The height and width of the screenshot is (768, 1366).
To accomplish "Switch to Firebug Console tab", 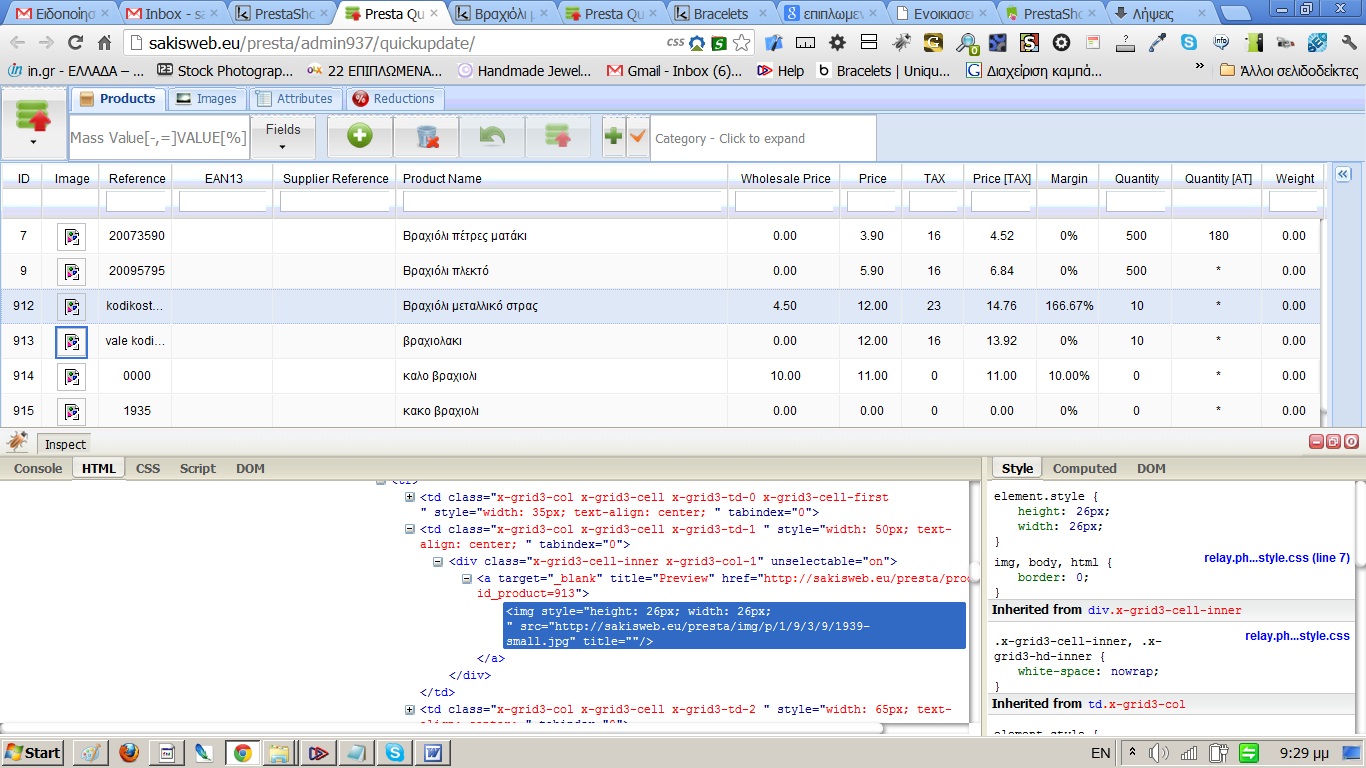I will 38,468.
